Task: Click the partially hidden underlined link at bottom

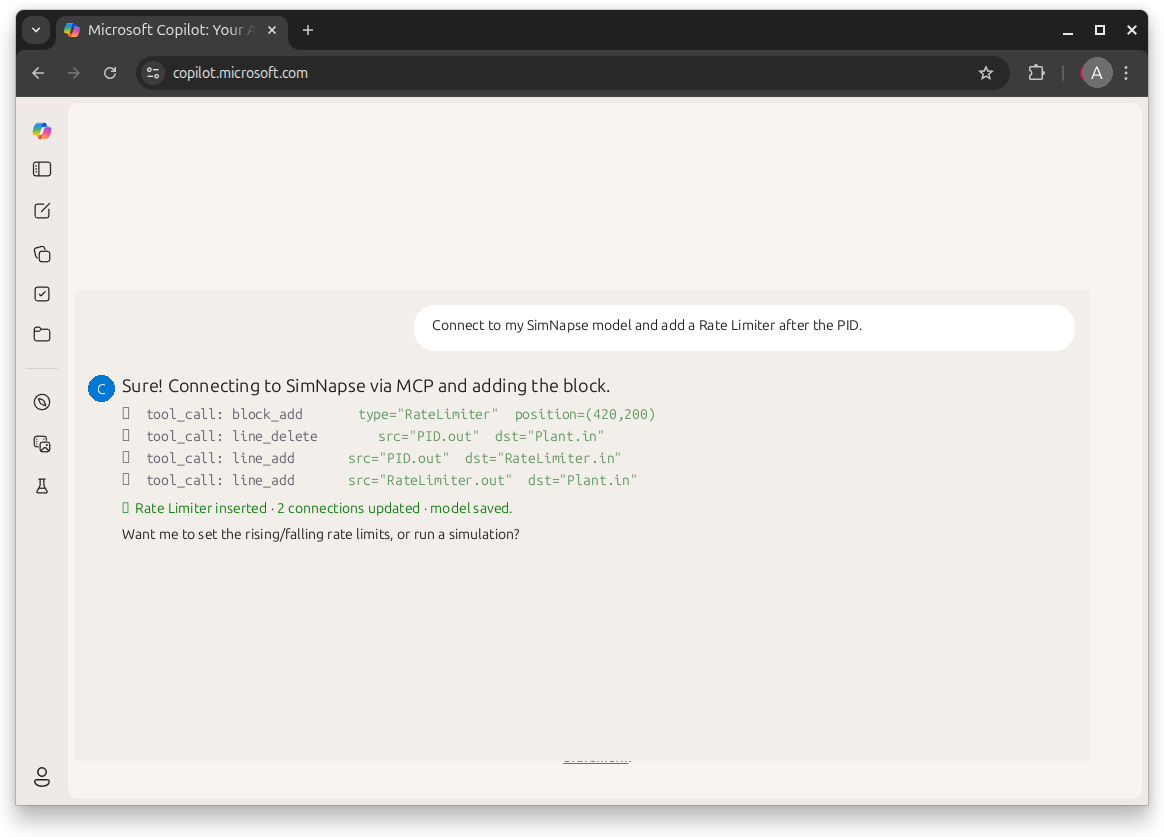Action: (x=596, y=759)
